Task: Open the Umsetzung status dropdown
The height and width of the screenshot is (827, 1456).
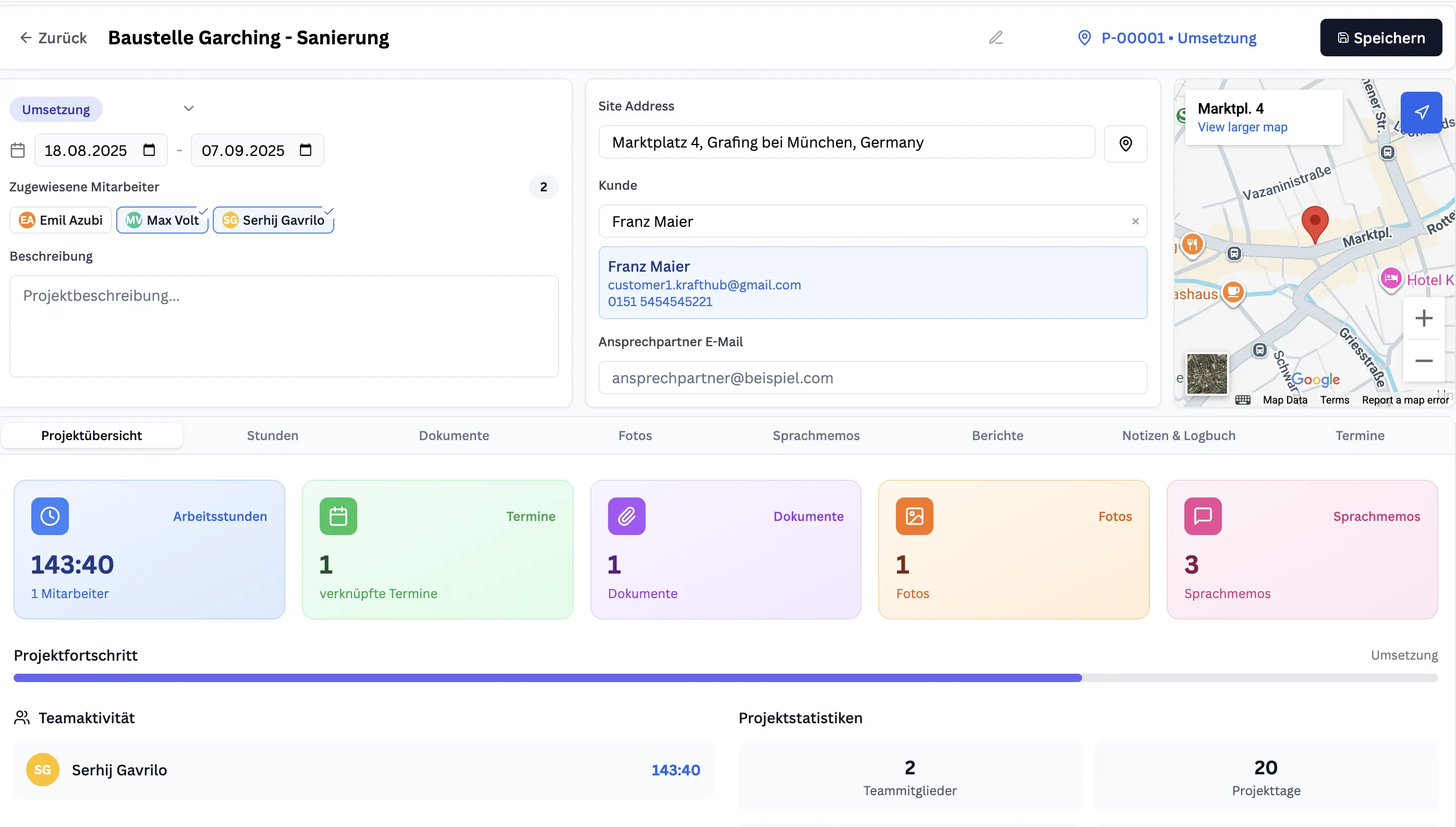Action: point(189,108)
